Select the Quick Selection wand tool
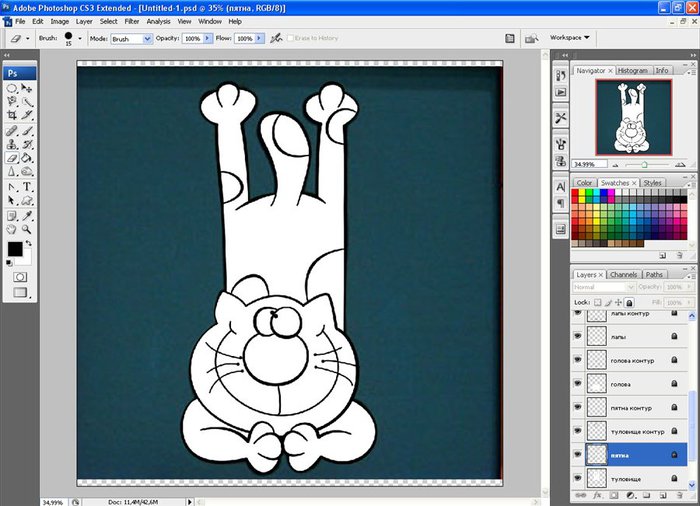The height and width of the screenshot is (506, 700). pos(27,101)
